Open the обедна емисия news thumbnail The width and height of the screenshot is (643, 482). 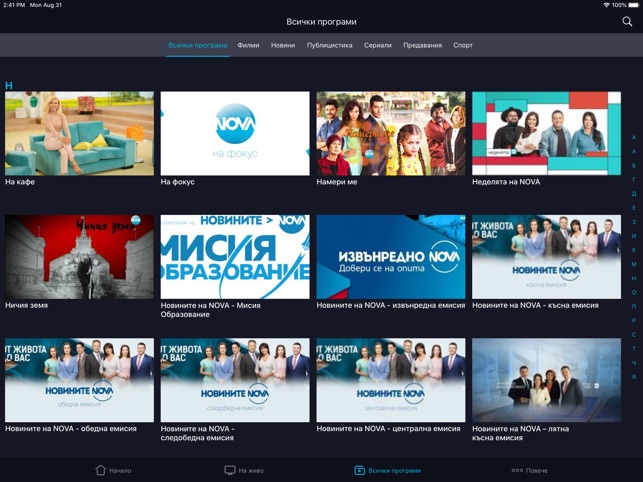80,380
